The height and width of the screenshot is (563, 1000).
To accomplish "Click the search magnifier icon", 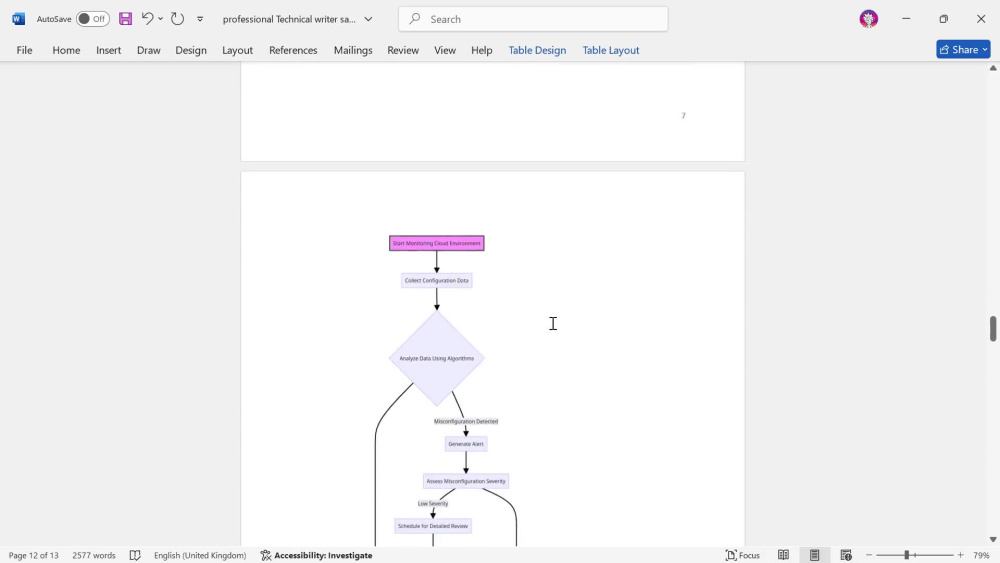I will 415,19.
